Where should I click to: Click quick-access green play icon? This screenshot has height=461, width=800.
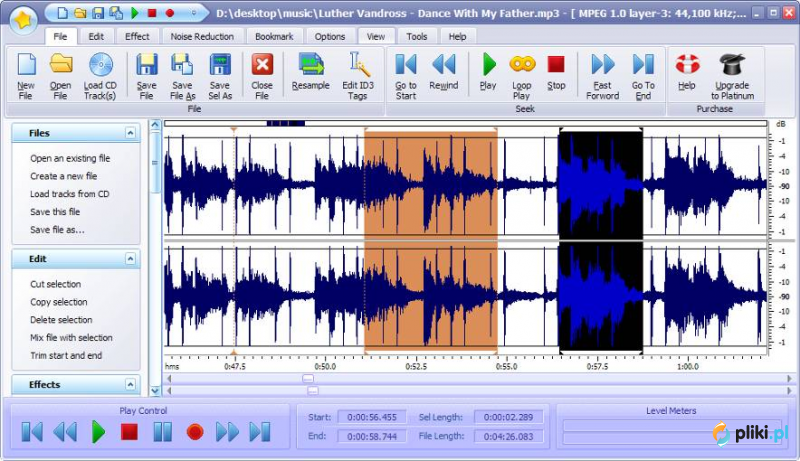(135, 13)
